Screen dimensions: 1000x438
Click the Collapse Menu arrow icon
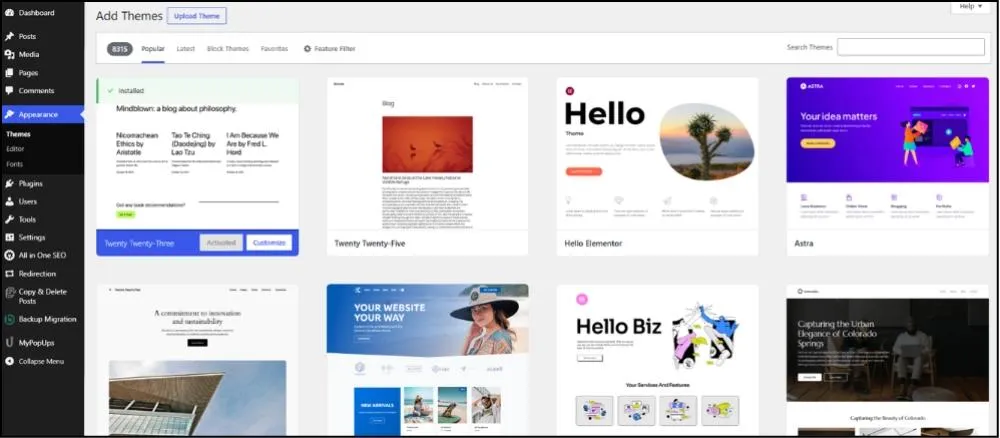[x=10, y=361]
